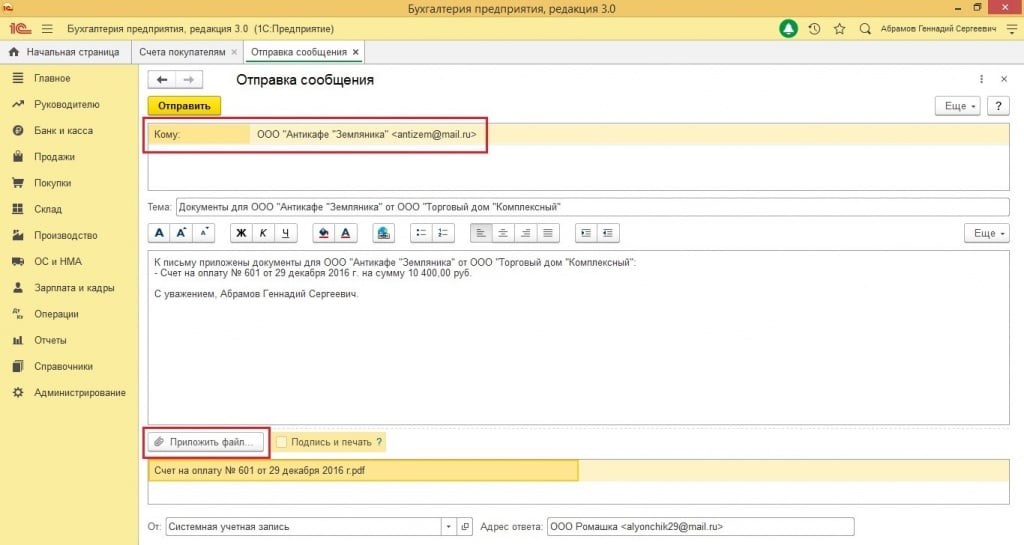Open Банк и касса section in sidebar

[63, 130]
